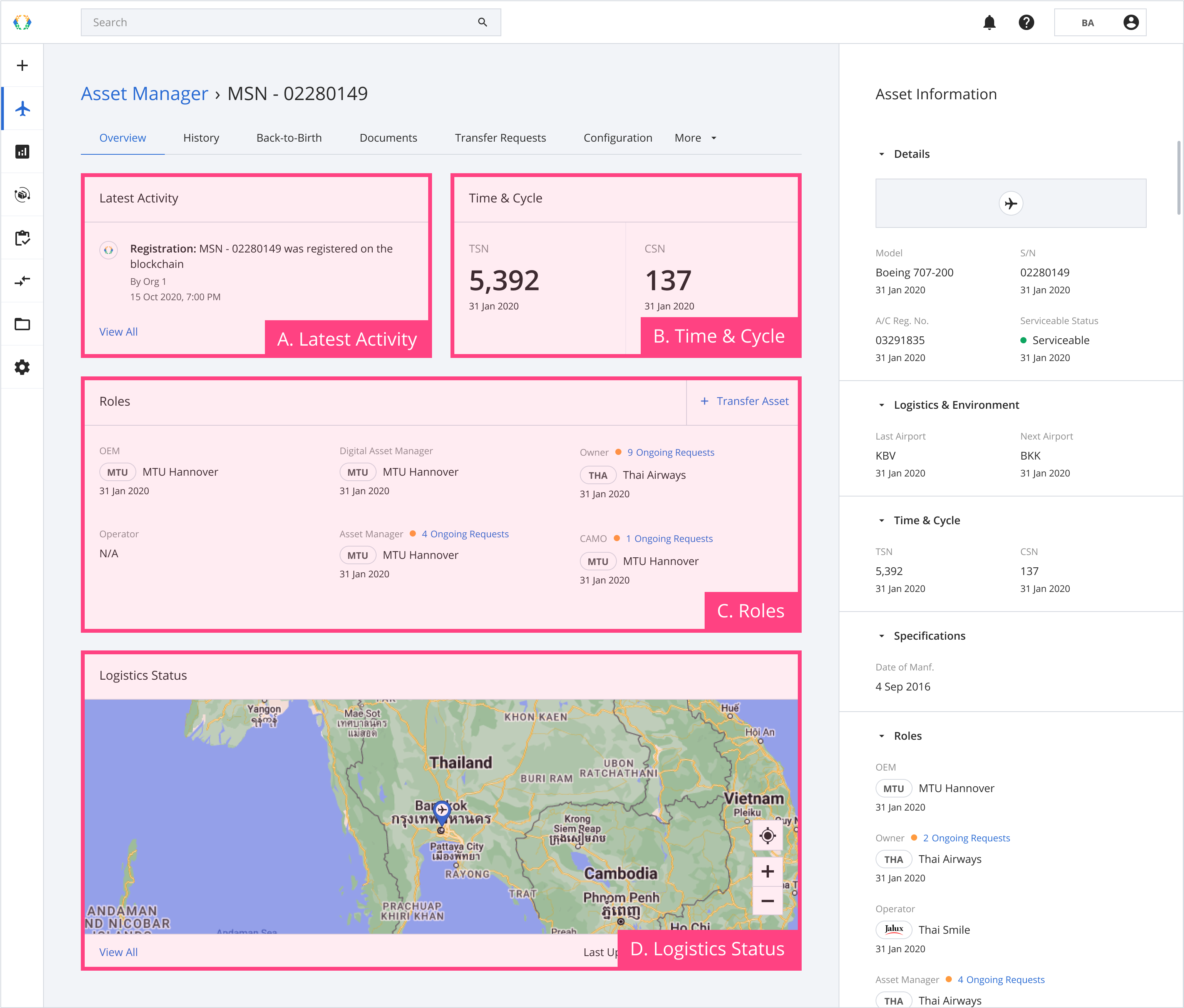Click the plus add icon in sidebar
The height and width of the screenshot is (1008, 1184).
coord(22,66)
